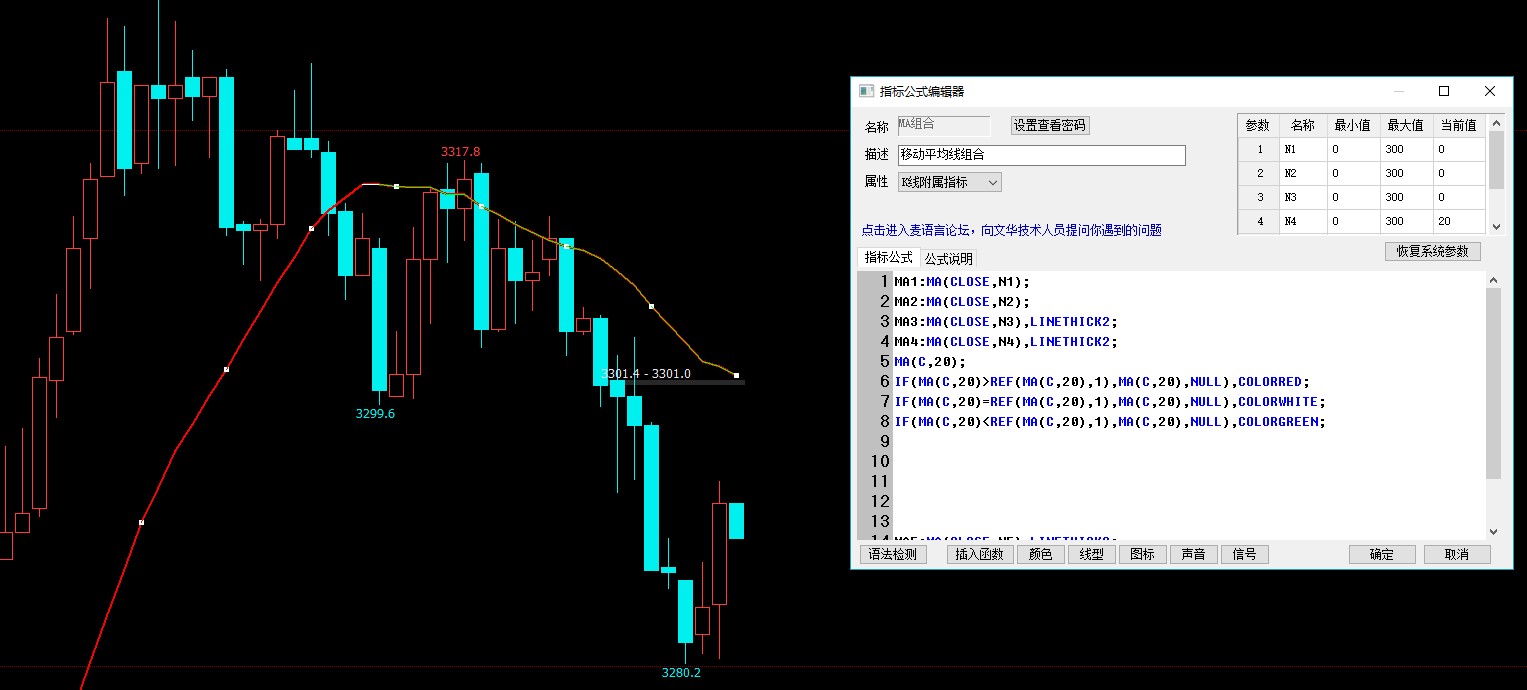Select the 指标公式 tab

click(888, 258)
